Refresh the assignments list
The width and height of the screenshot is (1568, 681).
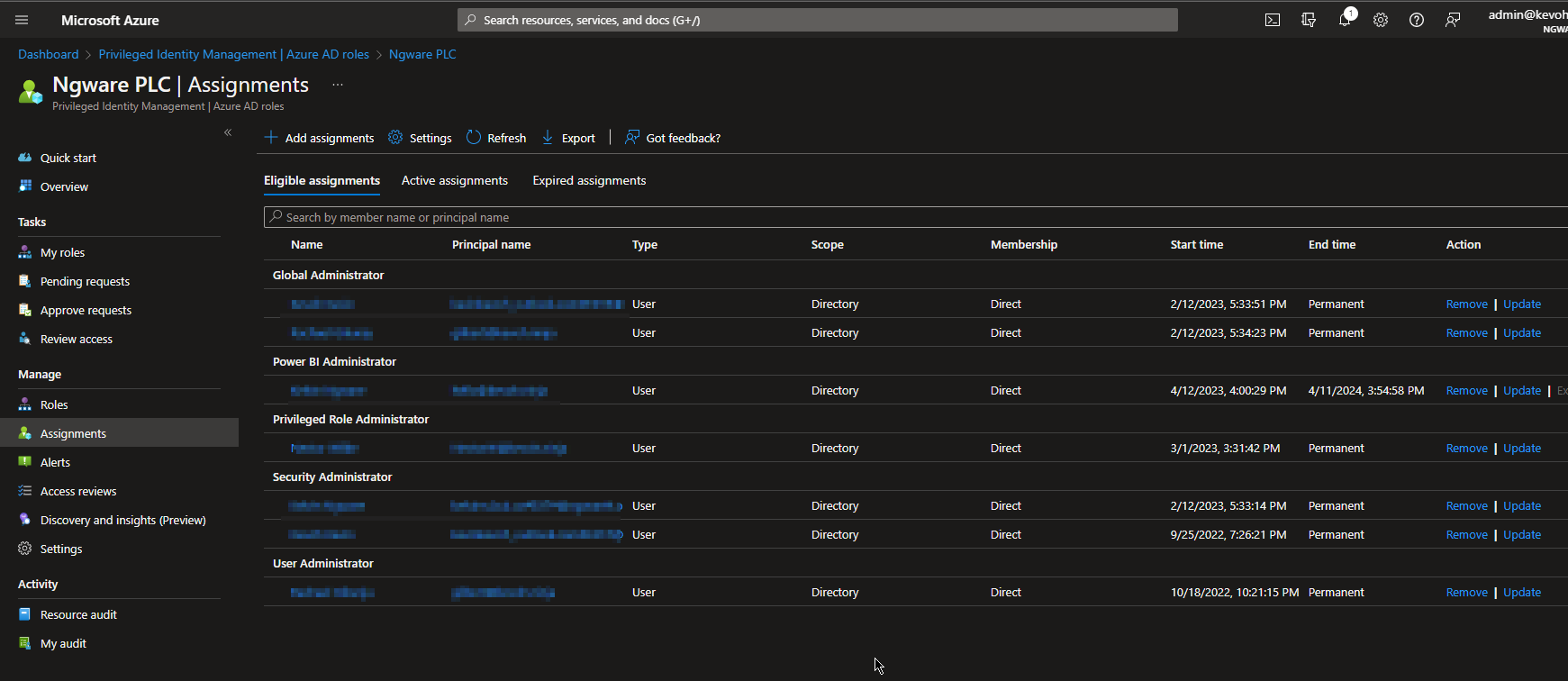496,138
